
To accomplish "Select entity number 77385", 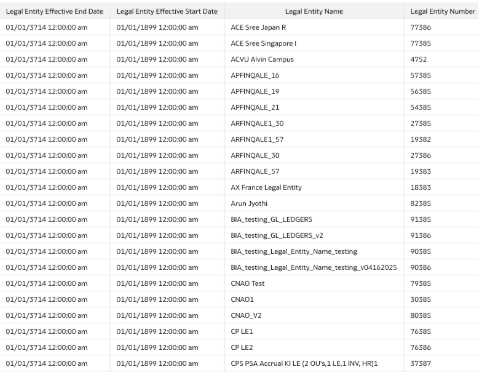I will 420,43.
